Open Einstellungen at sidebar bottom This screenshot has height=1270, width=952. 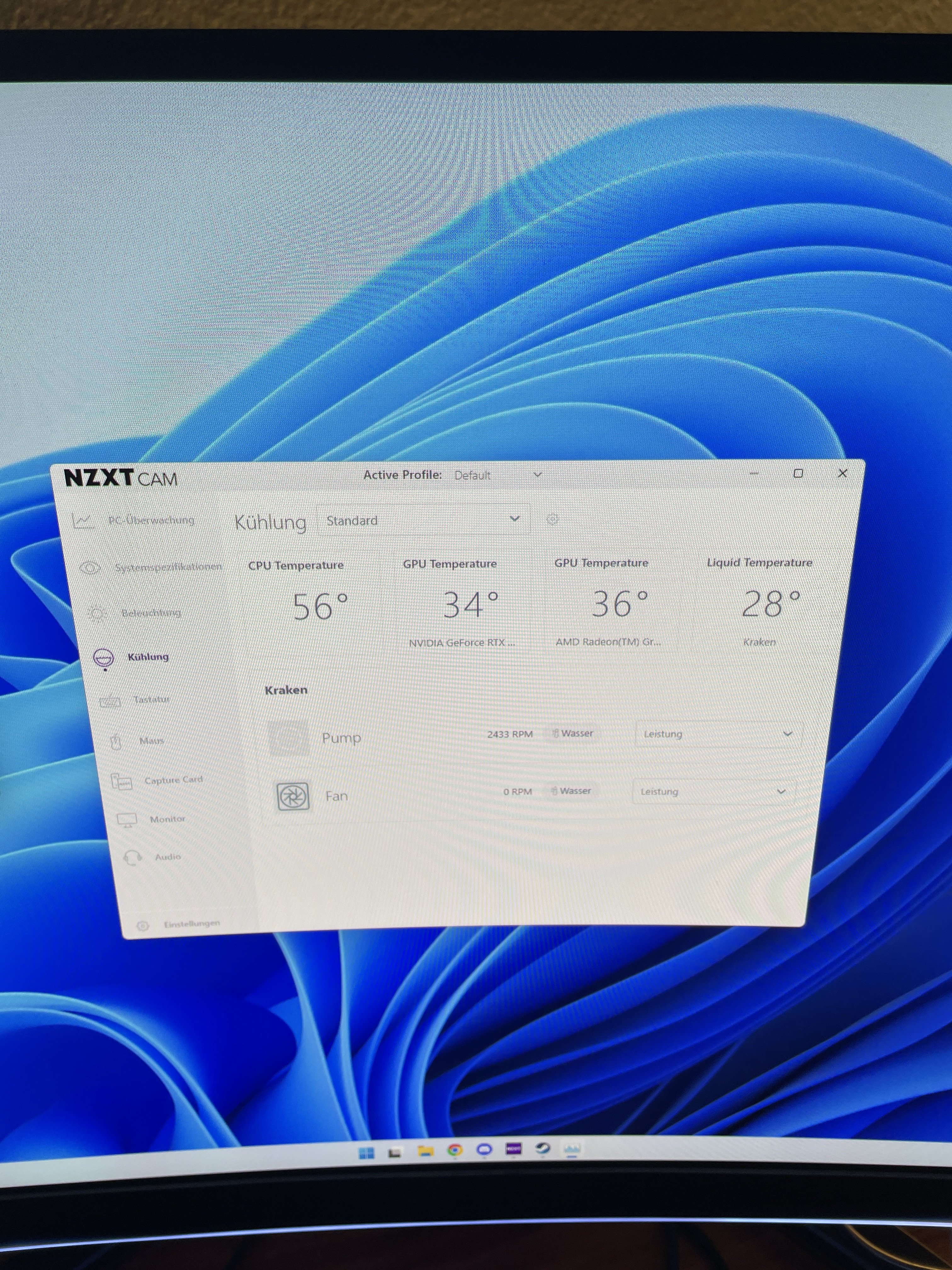(191, 924)
